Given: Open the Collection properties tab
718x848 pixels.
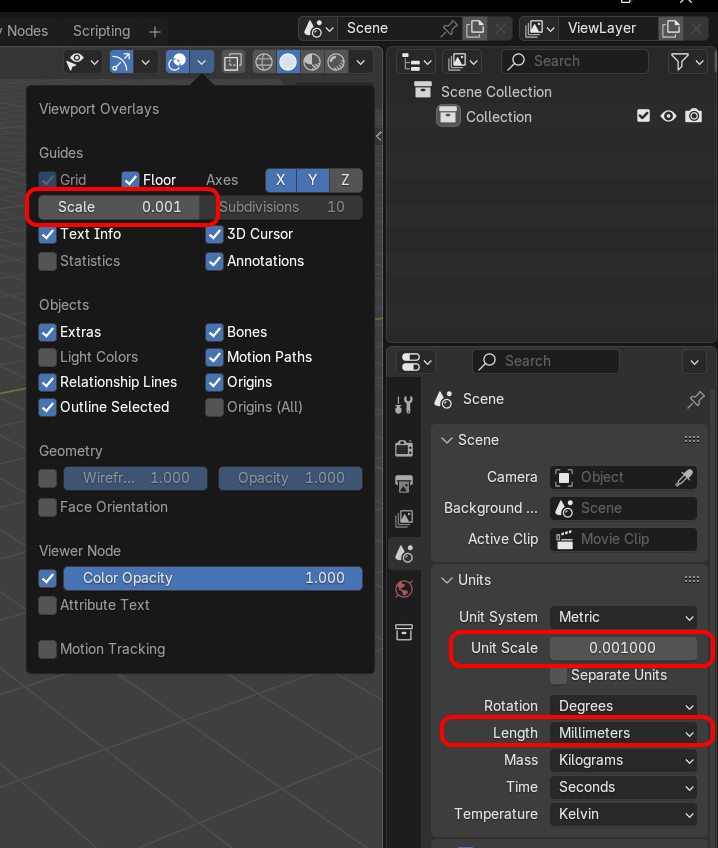Looking at the screenshot, I should point(404,632).
